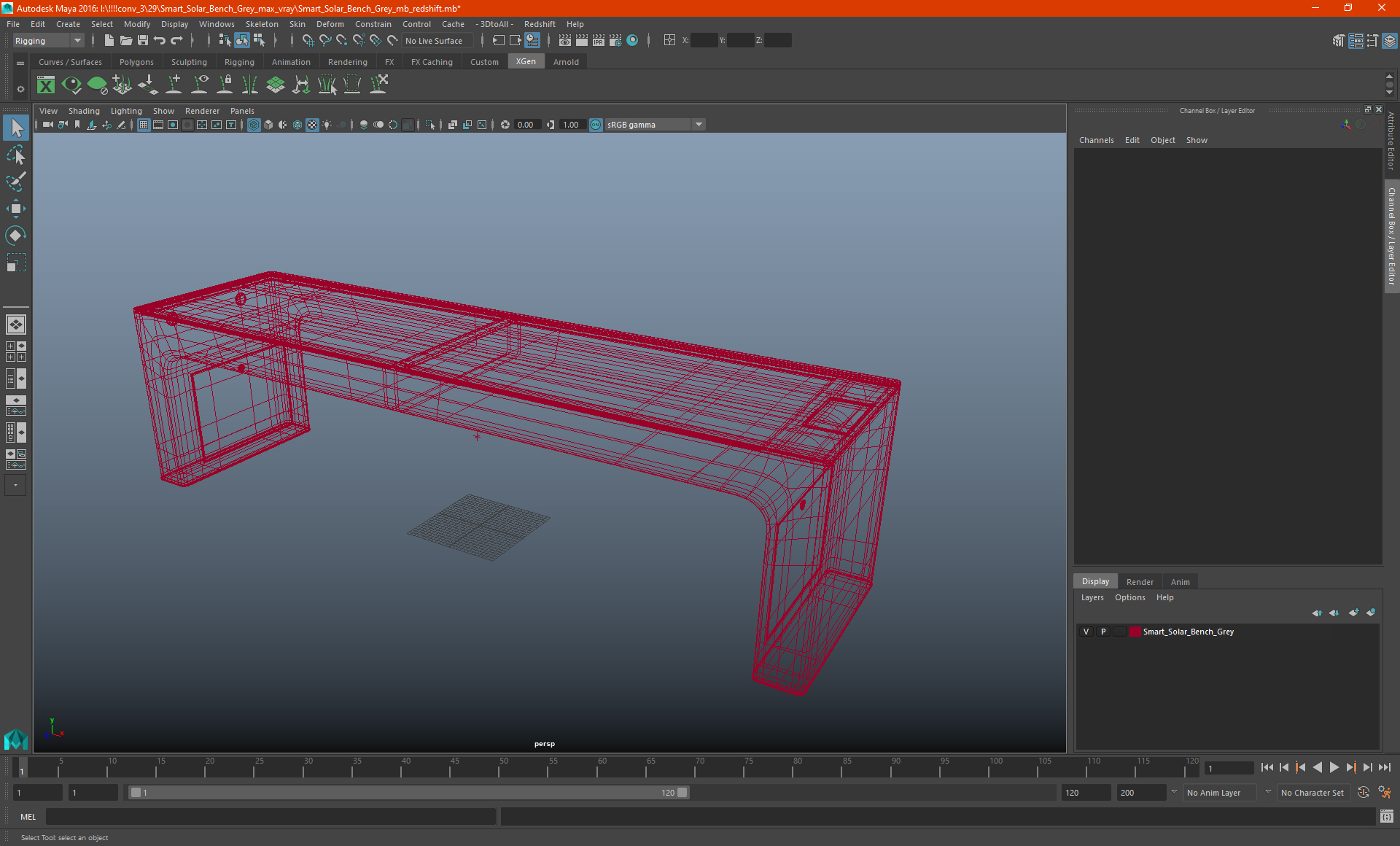Open the script editor icon
This screenshot has height=846, width=1400.
click(x=1386, y=817)
